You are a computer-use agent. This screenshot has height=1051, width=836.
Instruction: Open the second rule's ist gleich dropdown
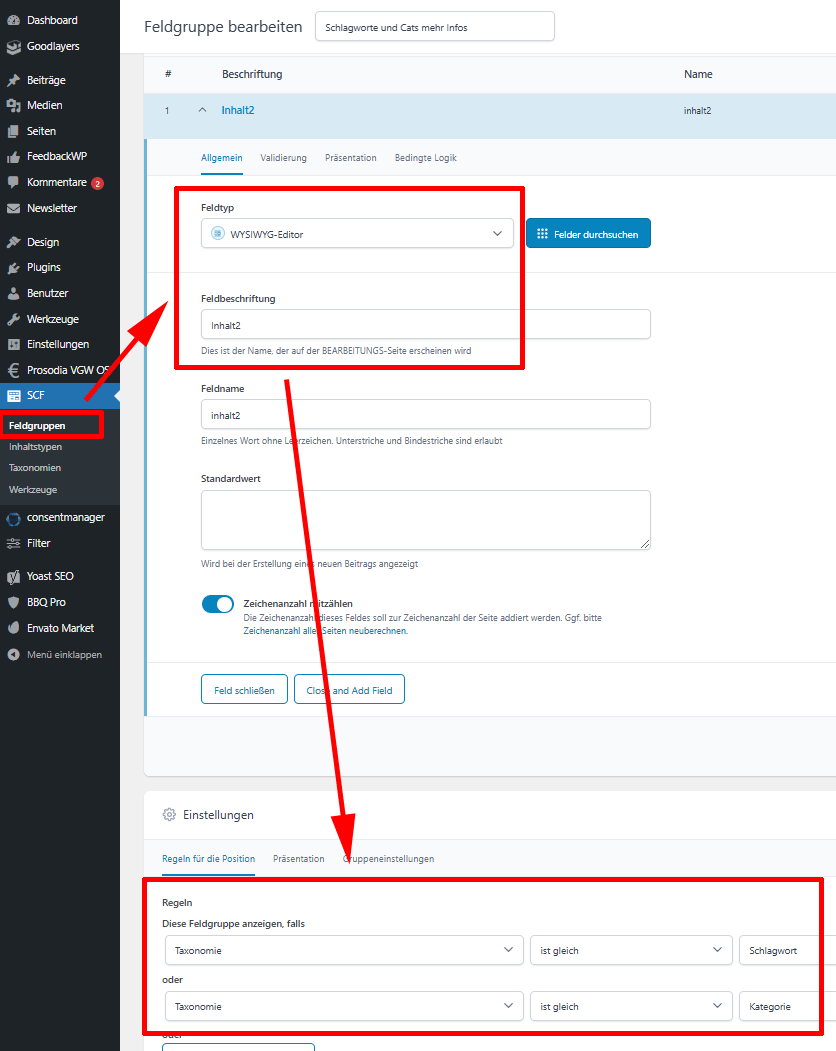pyautogui.click(x=630, y=1006)
